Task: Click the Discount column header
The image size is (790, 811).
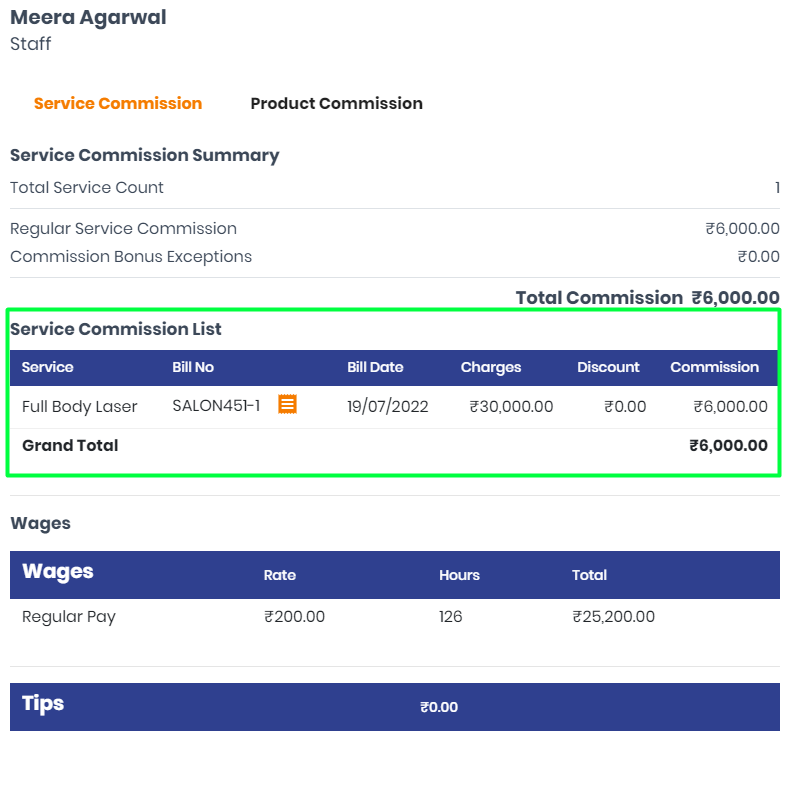Action: [608, 367]
